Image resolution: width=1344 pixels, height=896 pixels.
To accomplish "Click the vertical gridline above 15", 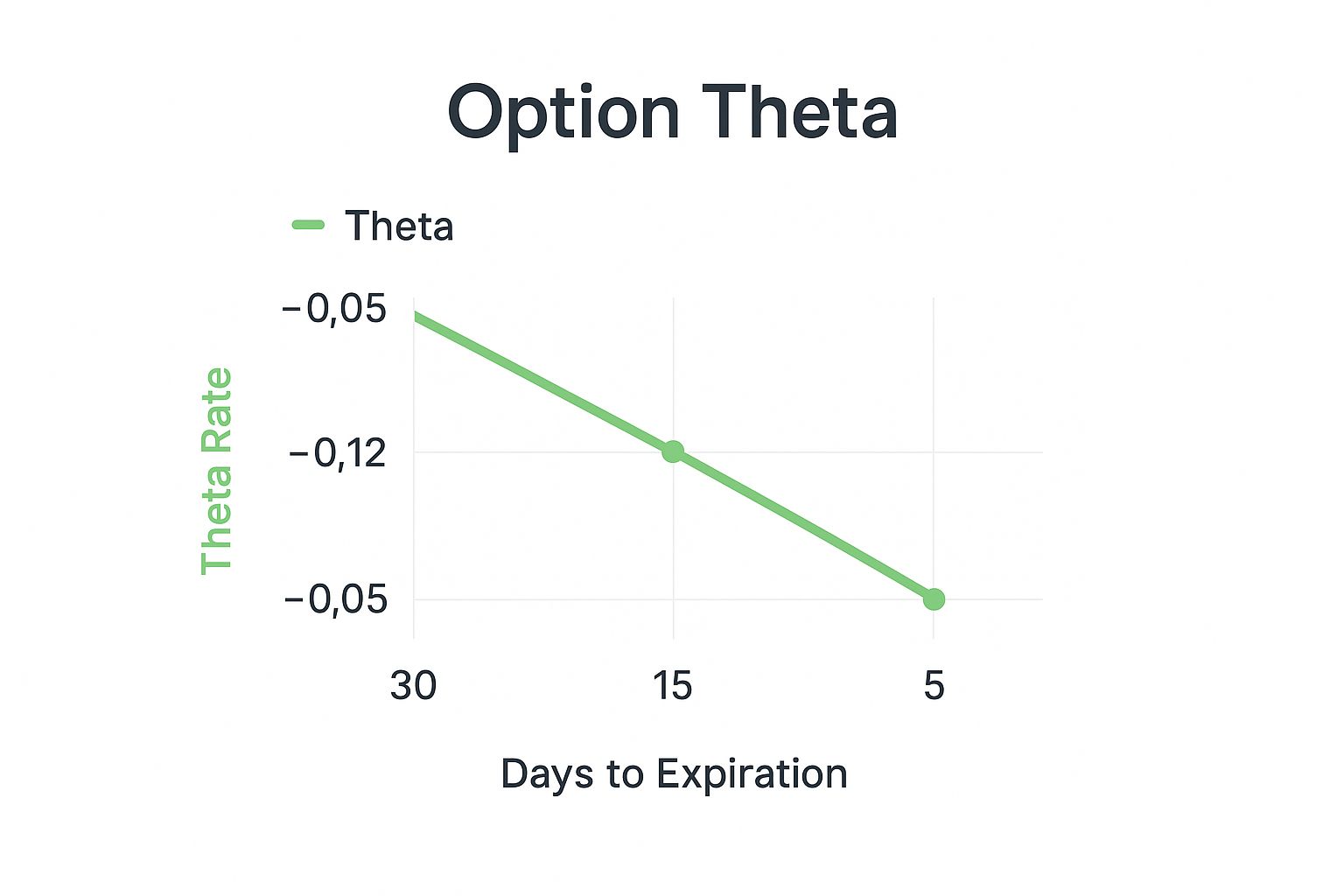I will point(673,367).
